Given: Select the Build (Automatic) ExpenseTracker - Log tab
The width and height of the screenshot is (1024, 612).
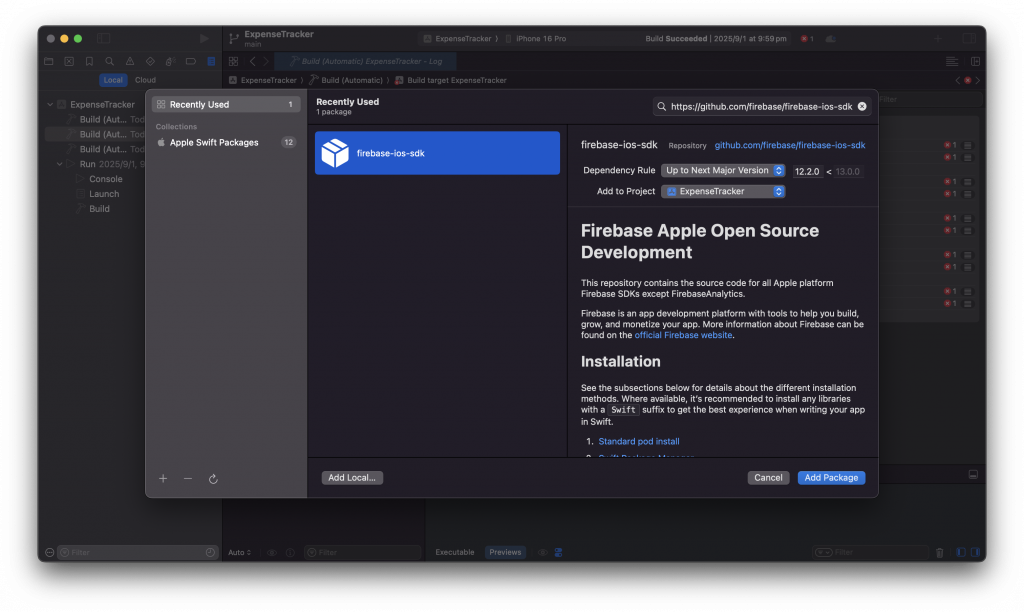Looking at the screenshot, I should (x=365, y=61).
